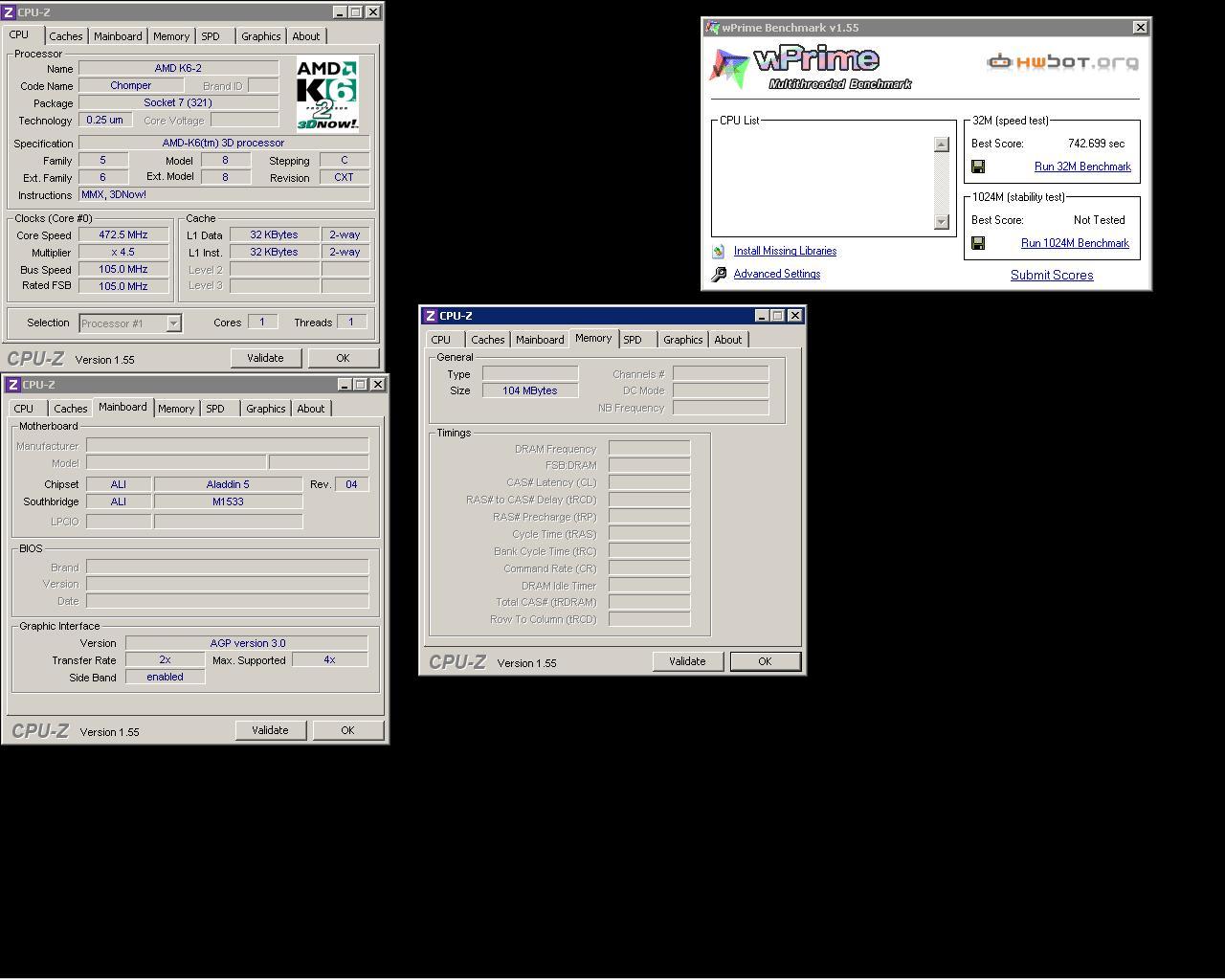The height and width of the screenshot is (980, 1225).
Task: Click OK in CPU-Z Mainboard window
Action: pyautogui.click(x=347, y=730)
